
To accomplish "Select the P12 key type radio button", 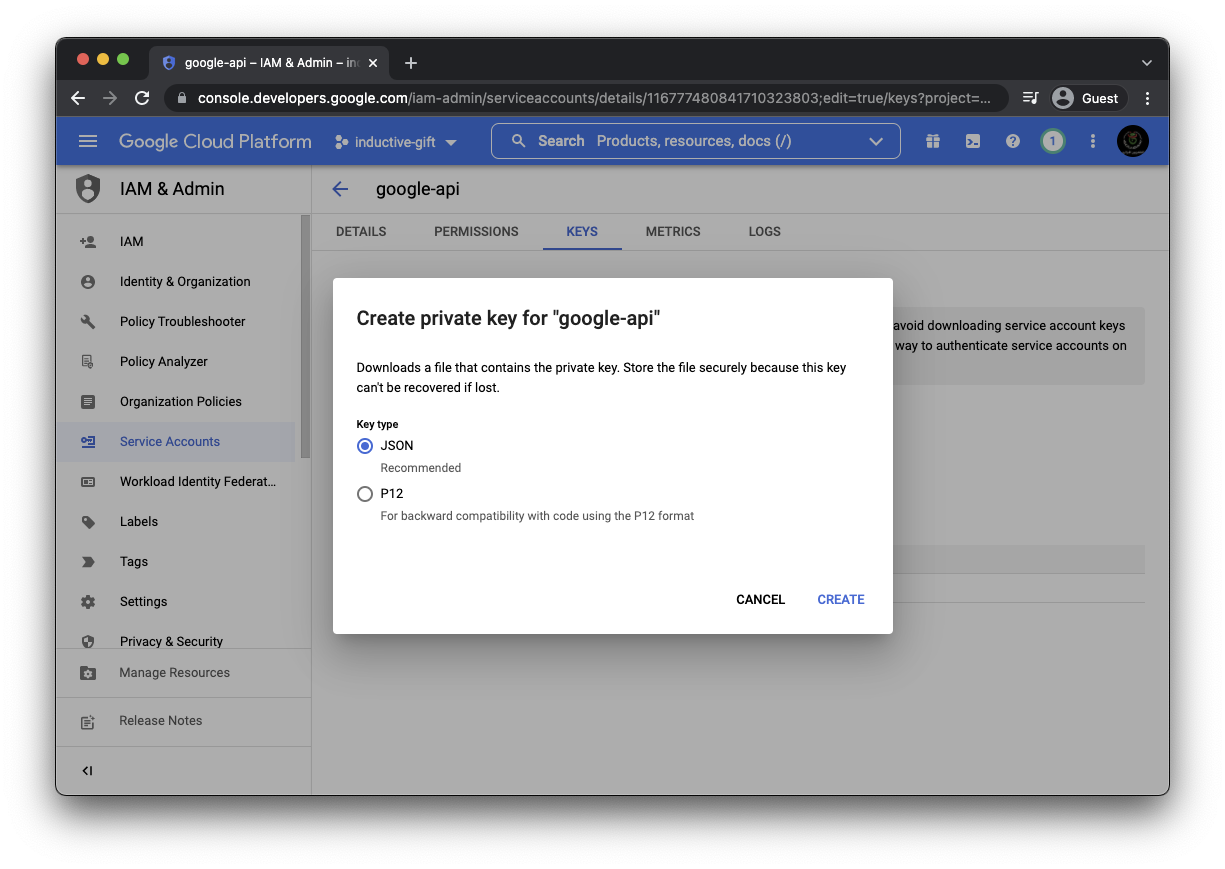I will click(x=365, y=494).
